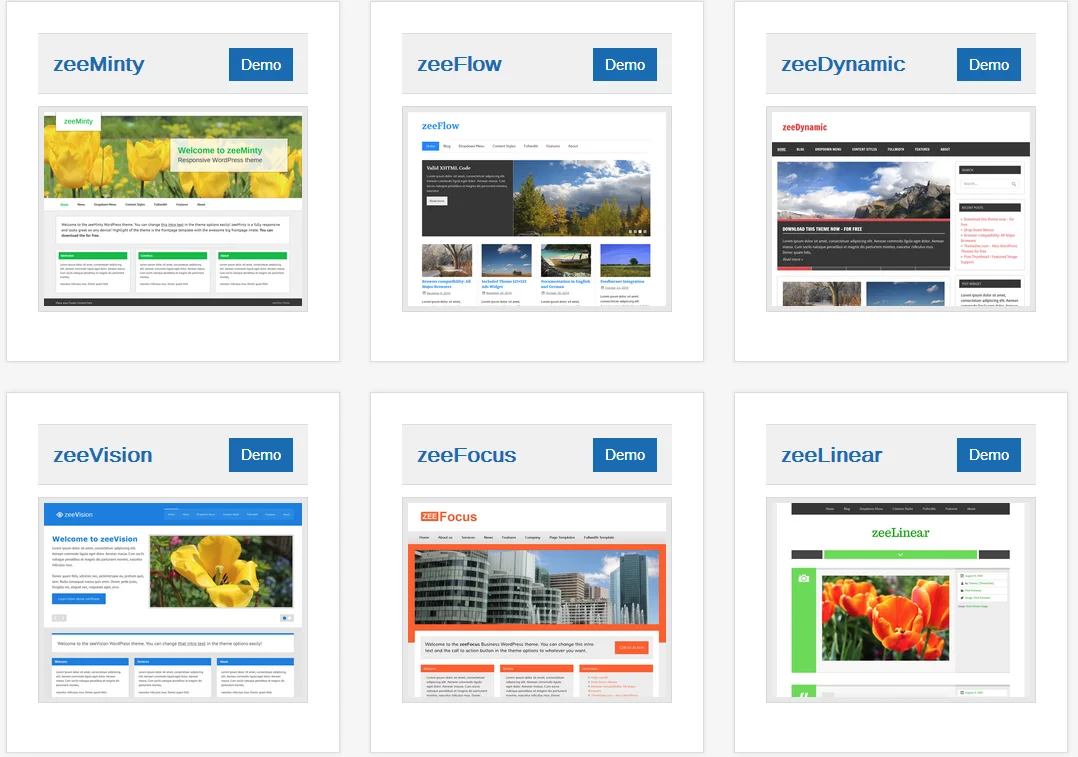Open the zeeFocus demo button
Image resolution: width=1078 pixels, height=757 pixels.
[x=624, y=454]
